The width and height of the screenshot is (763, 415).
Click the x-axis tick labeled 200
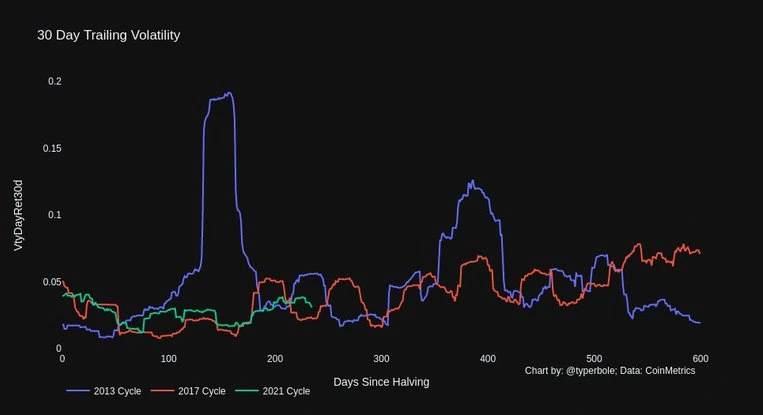[275, 359]
